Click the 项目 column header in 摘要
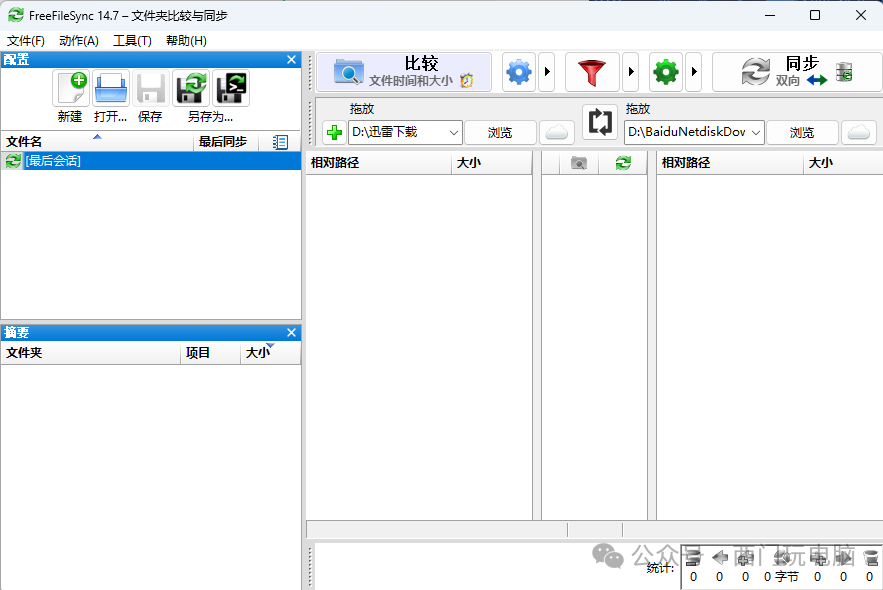This screenshot has height=590, width=883. coord(211,353)
